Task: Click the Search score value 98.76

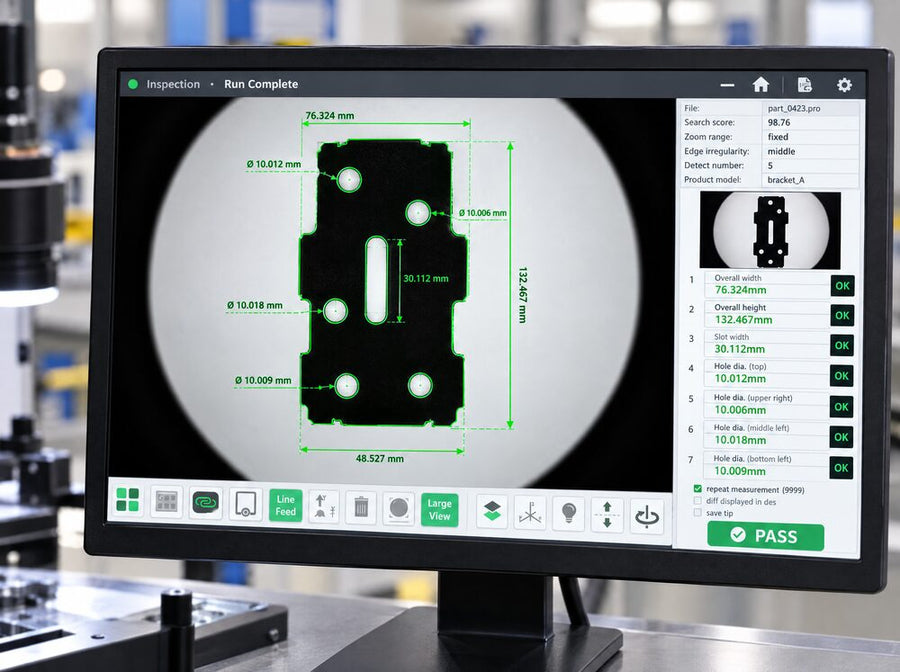Action: pos(779,123)
